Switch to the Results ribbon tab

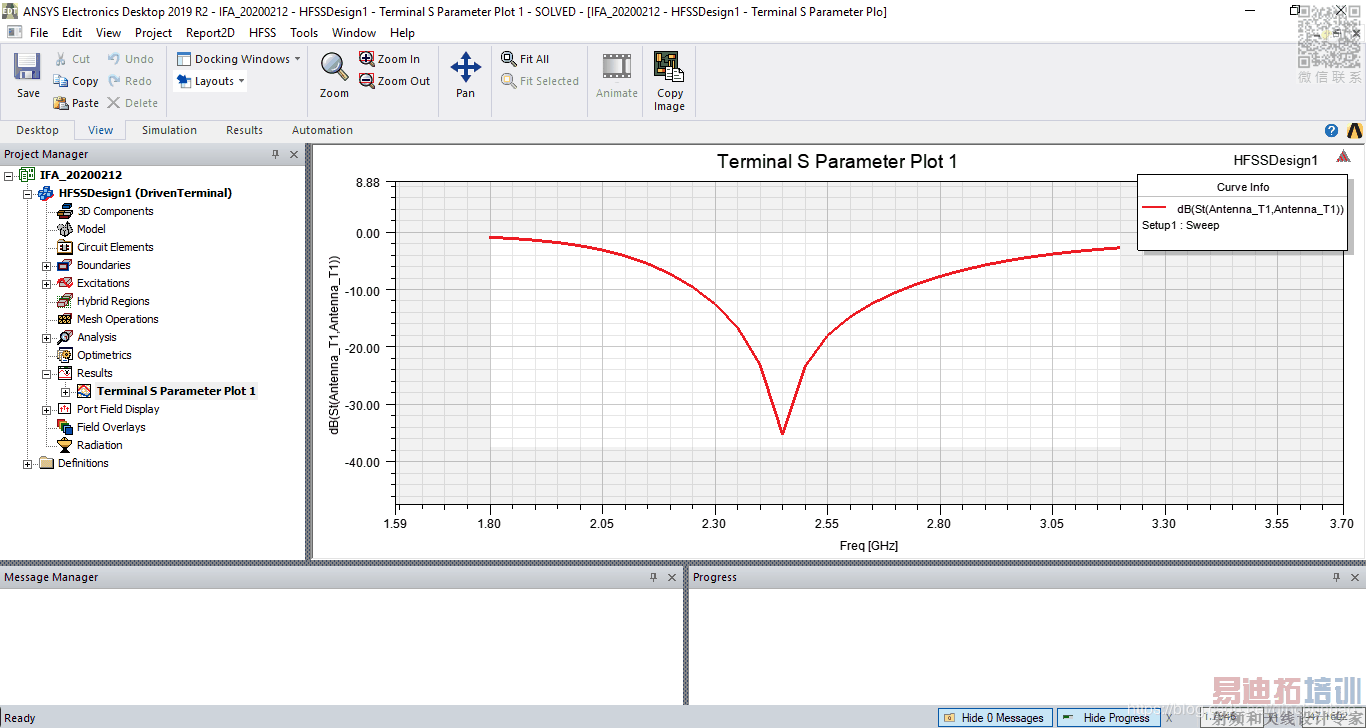point(244,130)
